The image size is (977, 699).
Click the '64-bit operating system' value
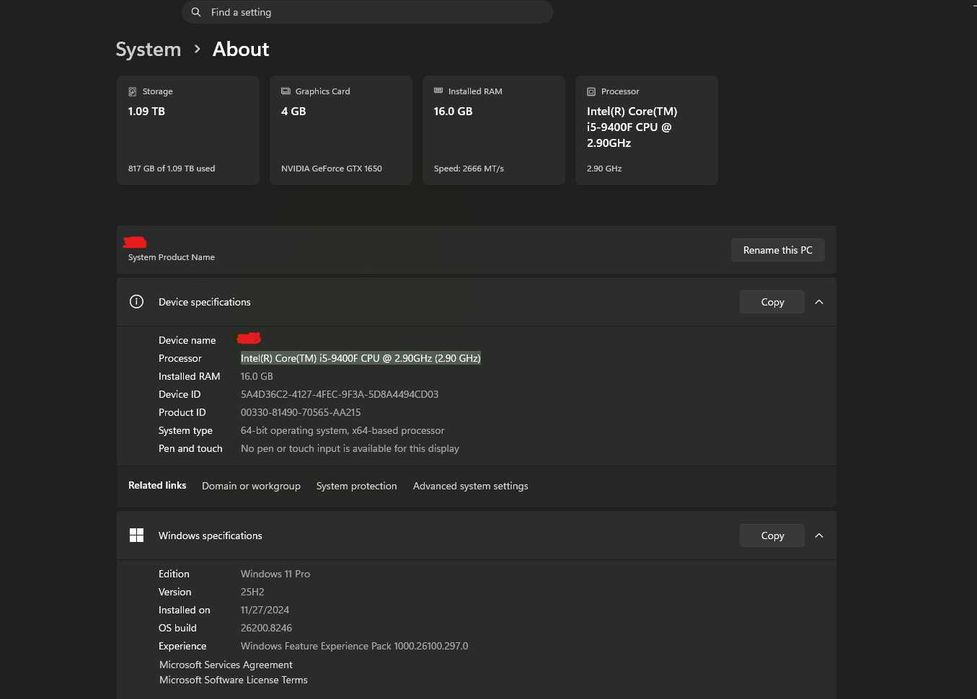342,430
